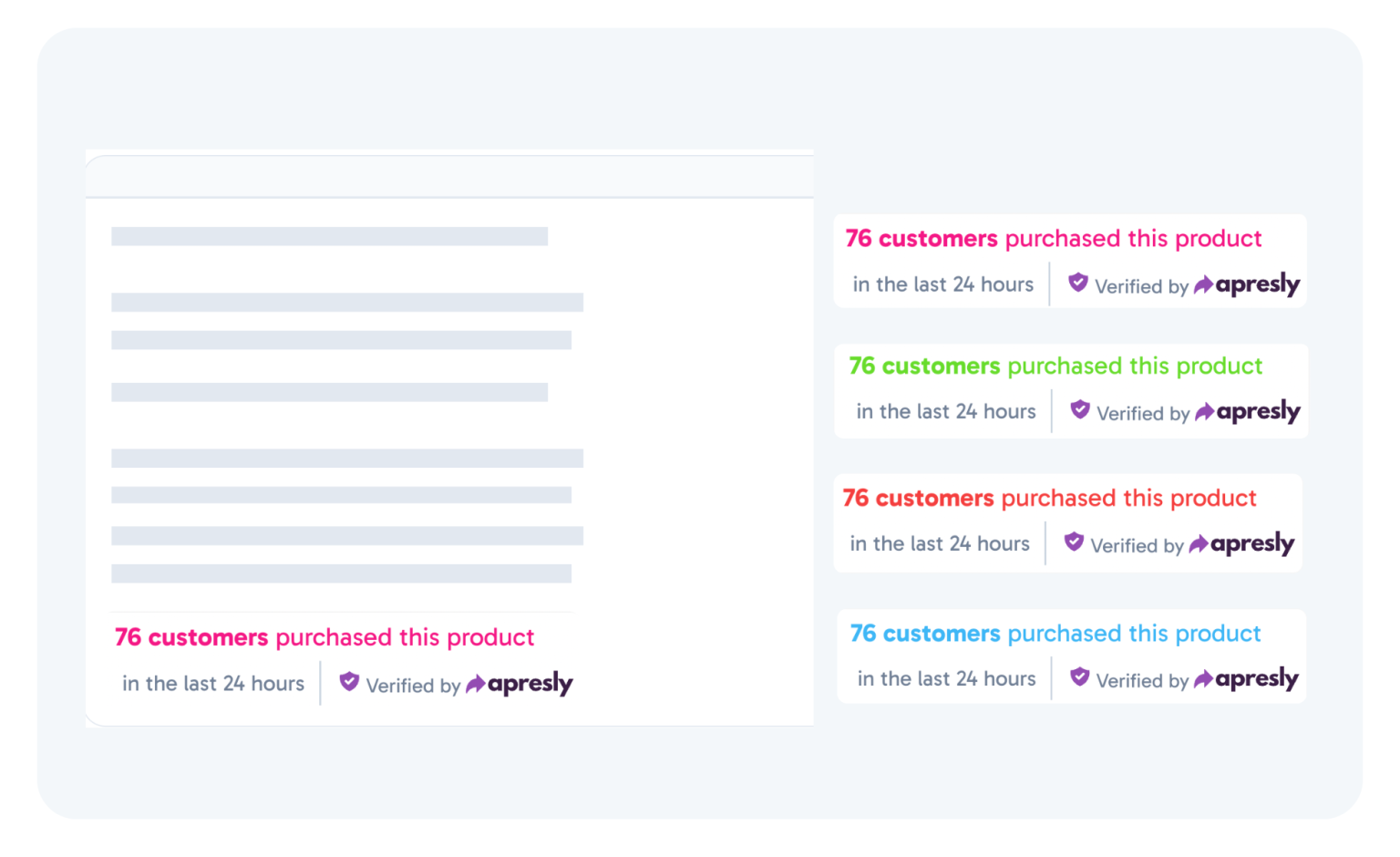Click 'Verified by' in the green widget card
This screenshot has height=857, width=1400.
coord(1143,414)
